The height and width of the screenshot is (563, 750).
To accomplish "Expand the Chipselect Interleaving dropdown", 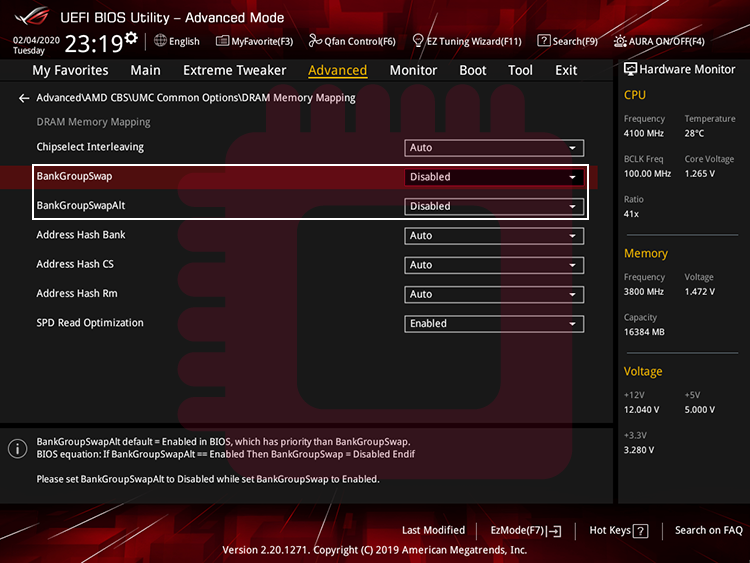I will click(x=494, y=148).
